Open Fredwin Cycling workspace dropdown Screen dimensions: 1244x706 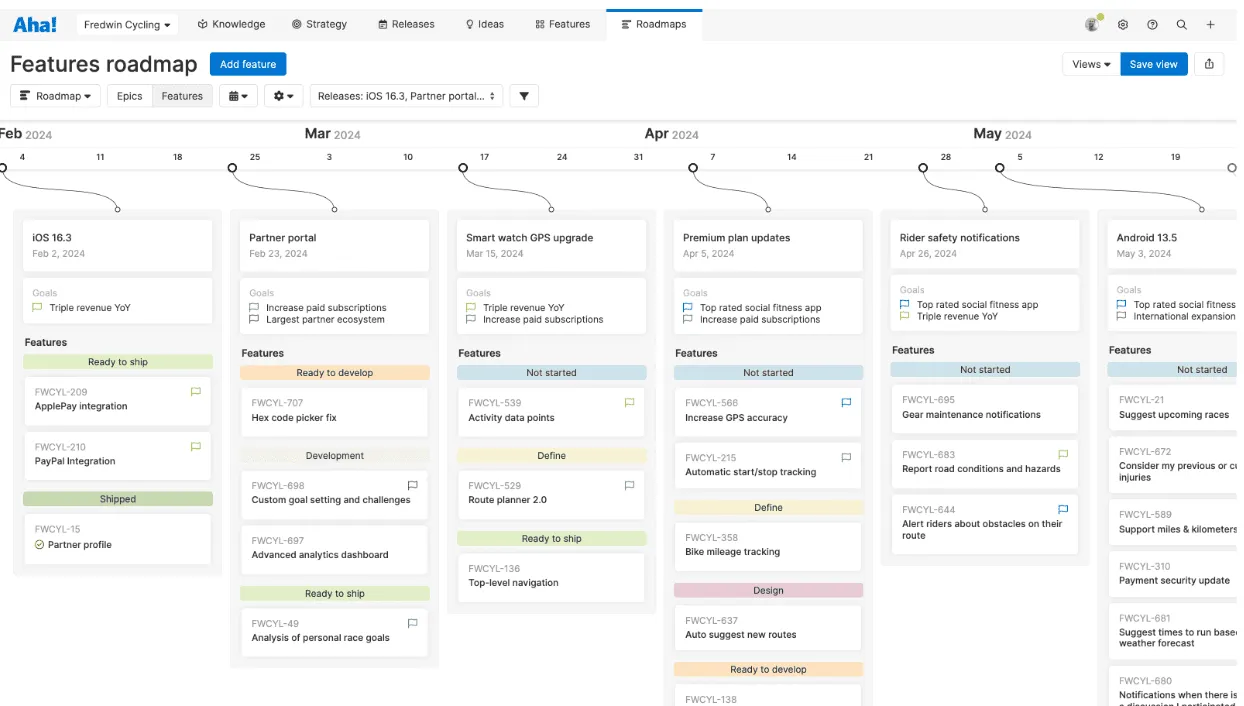pyautogui.click(x=127, y=24)
